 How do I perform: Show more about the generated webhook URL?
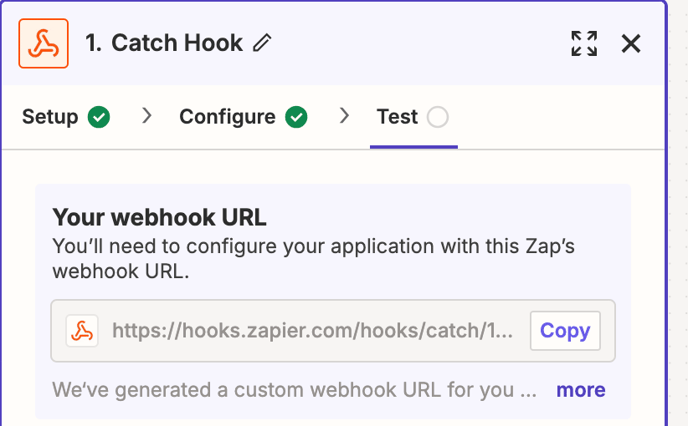pos(580,390)
